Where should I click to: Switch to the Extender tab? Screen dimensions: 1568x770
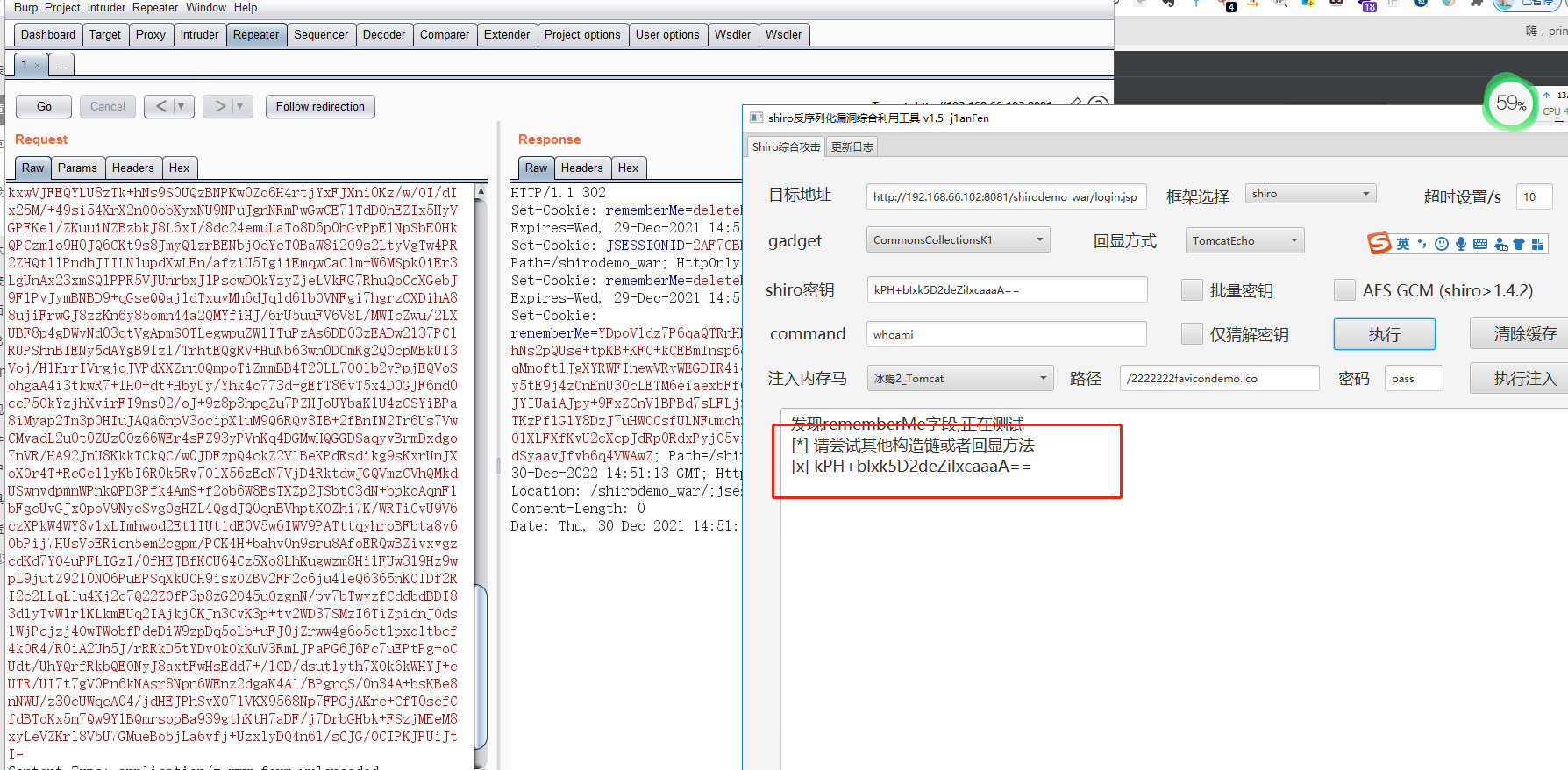[507, 34]
